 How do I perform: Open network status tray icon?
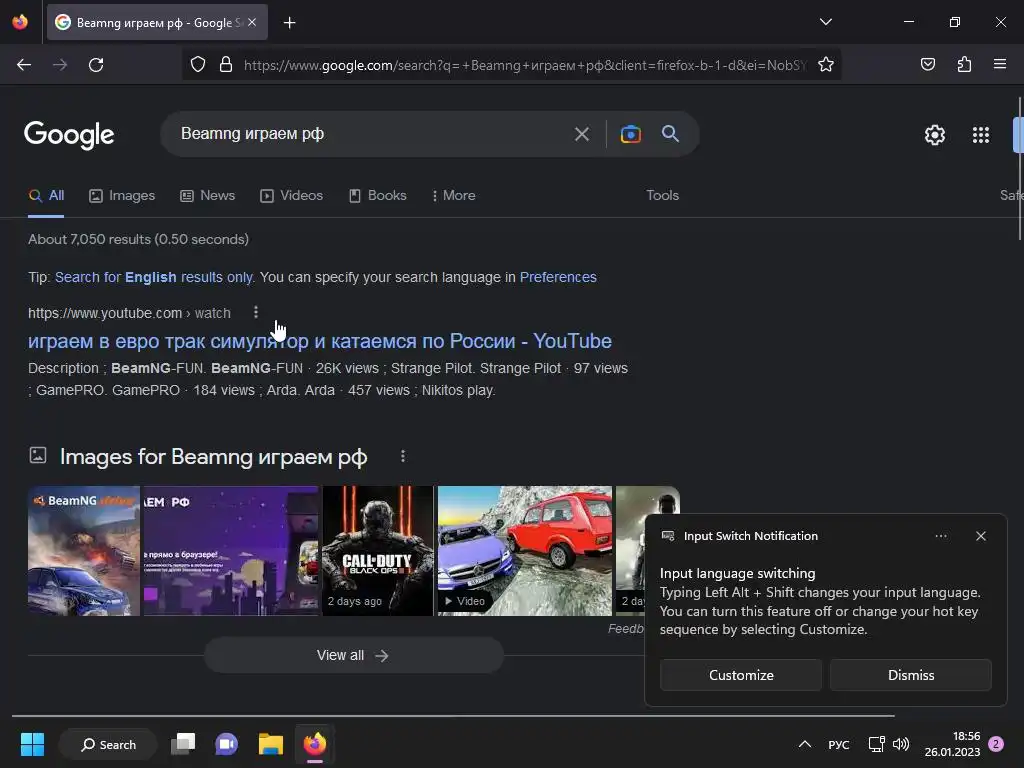876,744
